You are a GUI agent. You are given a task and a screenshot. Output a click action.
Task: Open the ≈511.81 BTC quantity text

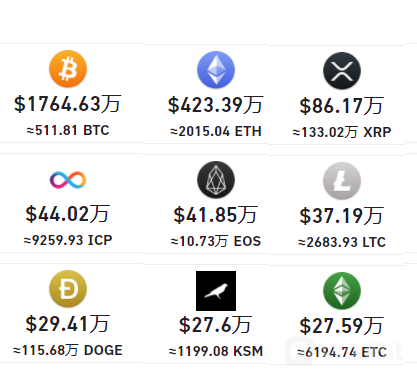point(68,130)
